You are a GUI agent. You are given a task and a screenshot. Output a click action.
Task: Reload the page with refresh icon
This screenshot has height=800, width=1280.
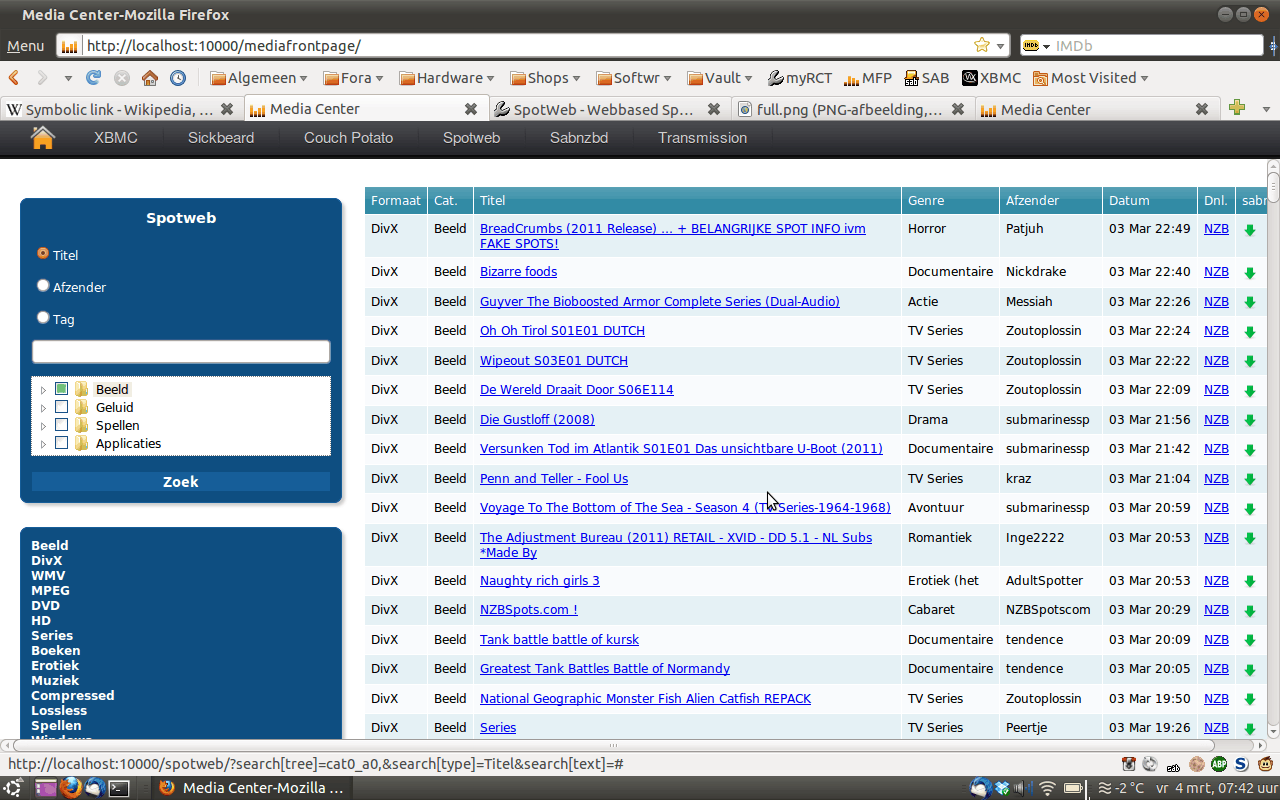94,78
